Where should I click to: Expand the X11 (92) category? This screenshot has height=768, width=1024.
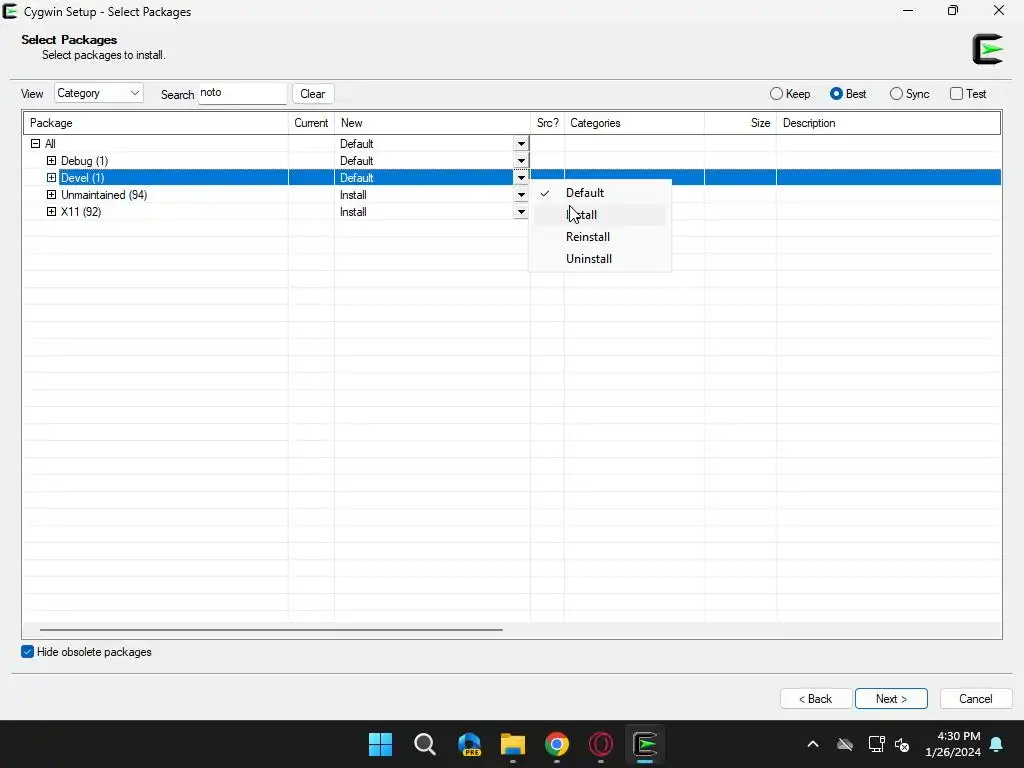click(x=52, y=212)
